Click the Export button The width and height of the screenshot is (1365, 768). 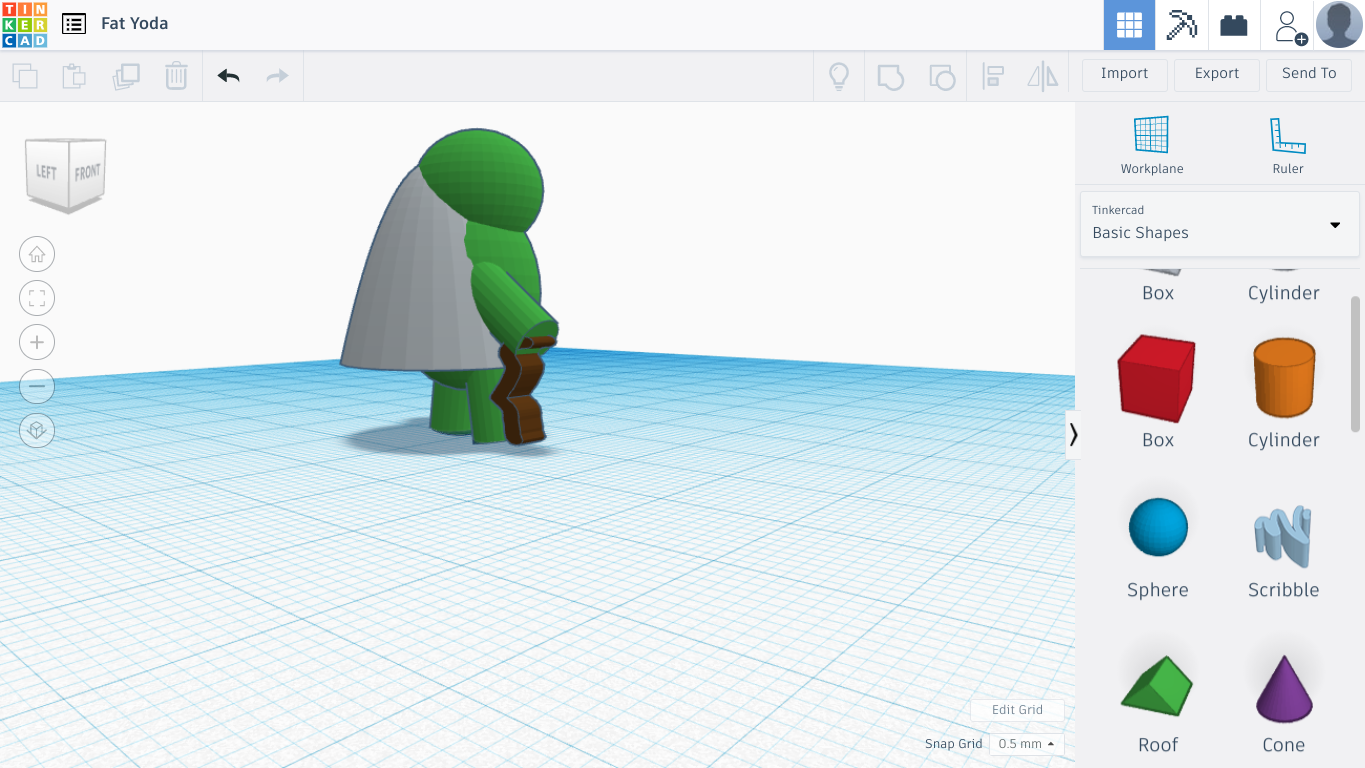pyautogui.click(x=1217, y=74)
